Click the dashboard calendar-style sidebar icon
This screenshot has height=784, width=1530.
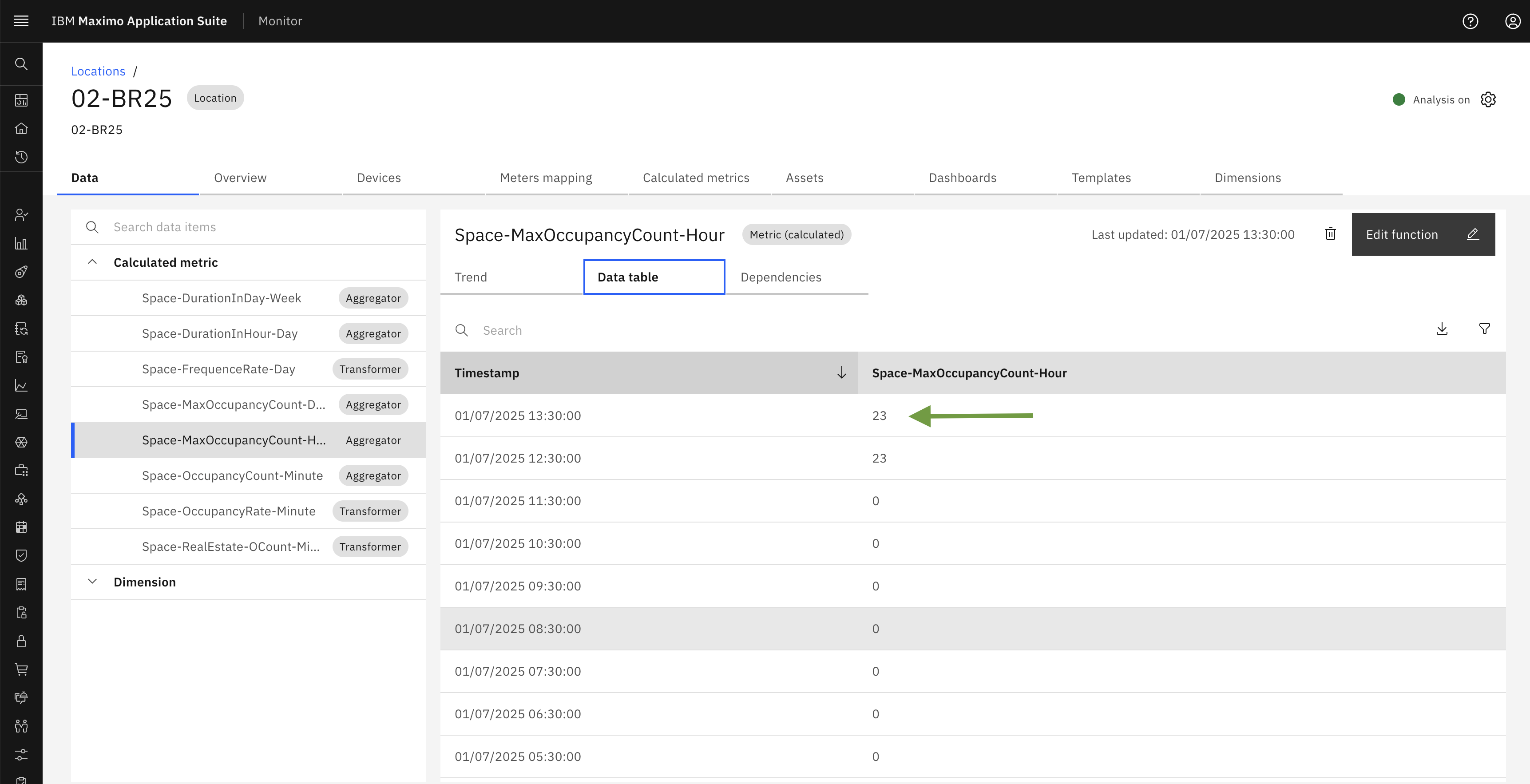coord(21,100)
